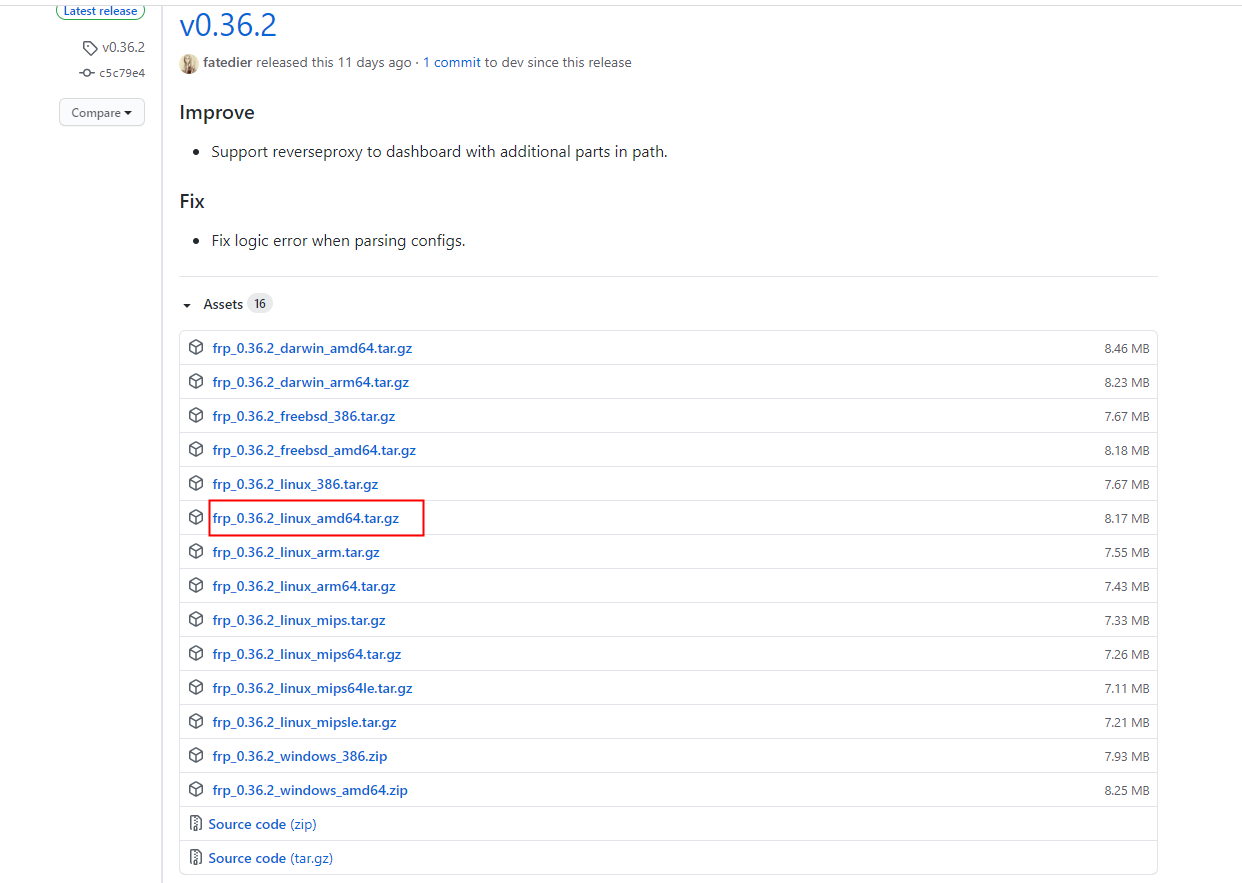1242x883 pixels.
Task: Click package icon beside frp_0.36.2_linux_arm64.tar.gz
Action: [x=196, y=586]
